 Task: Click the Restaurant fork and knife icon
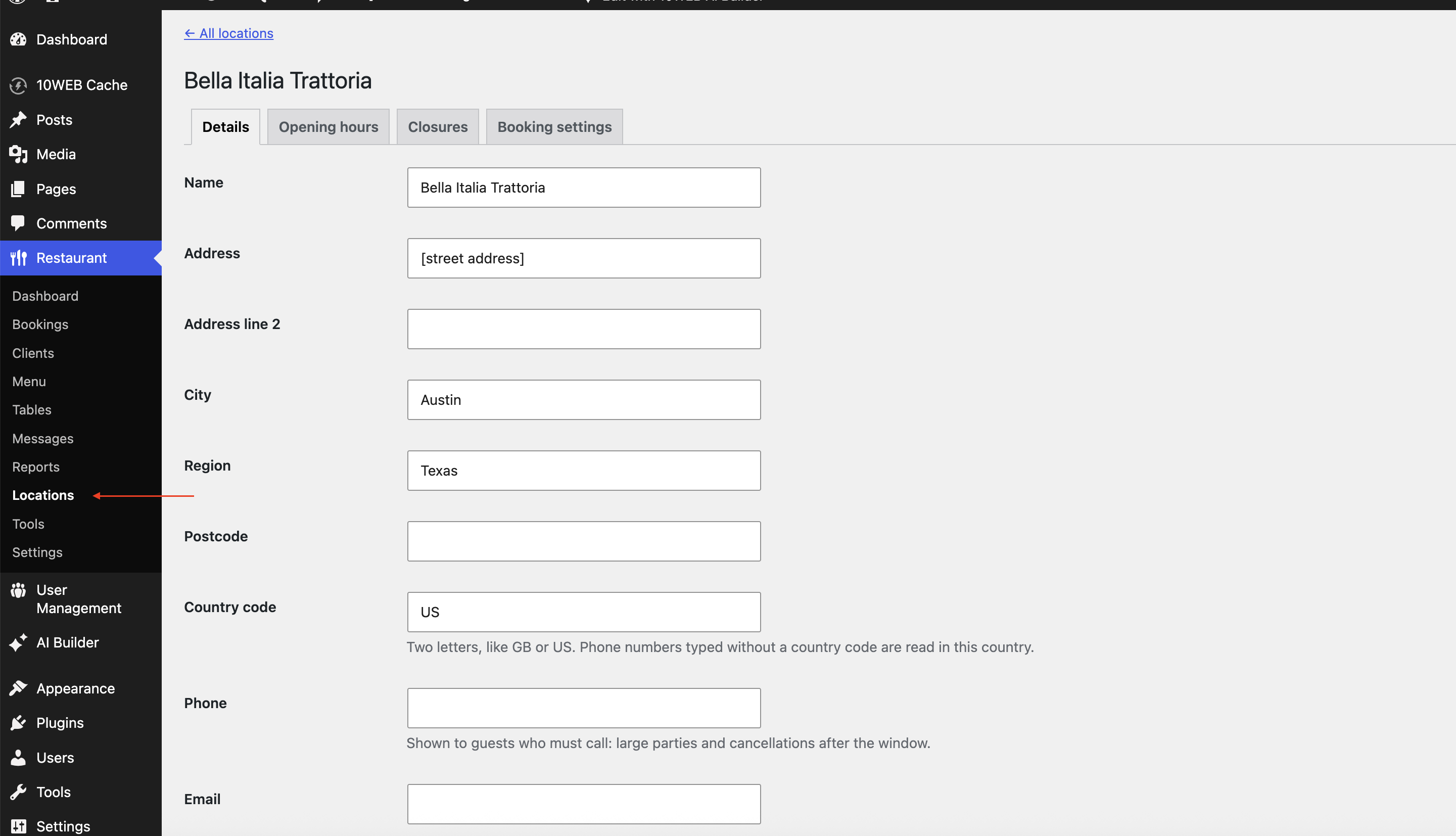(18, 258)
